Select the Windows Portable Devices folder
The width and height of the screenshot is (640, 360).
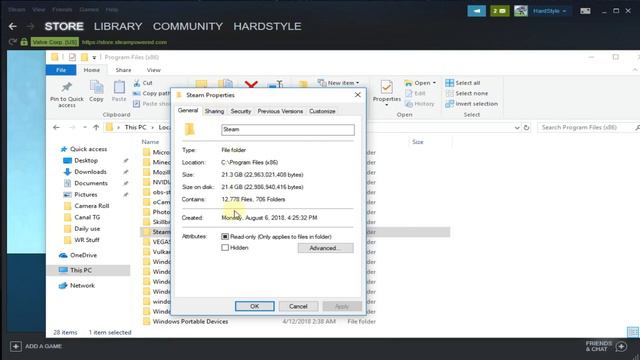[x=190, y=322]
